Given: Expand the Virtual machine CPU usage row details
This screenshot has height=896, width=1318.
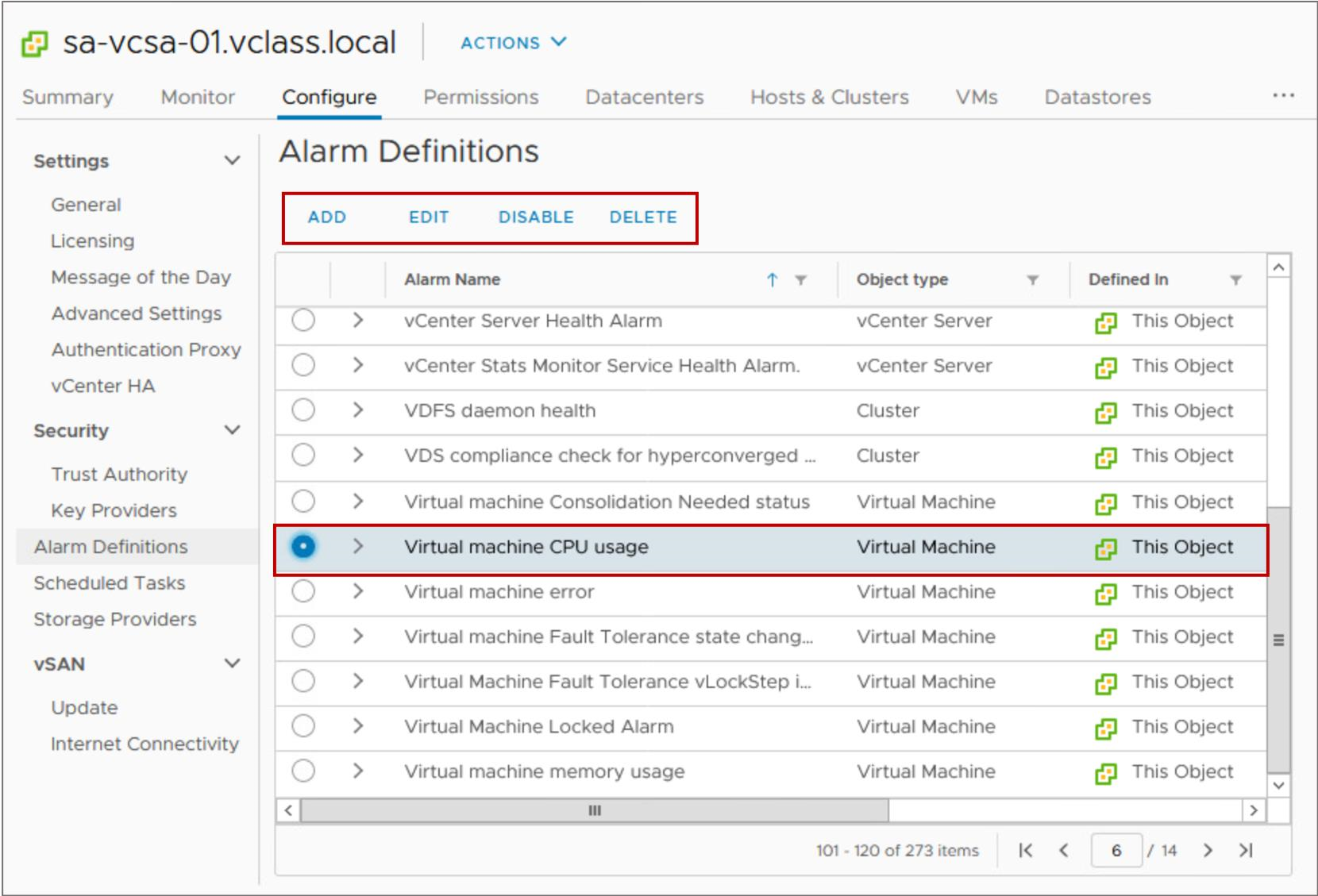Looking at the screenshot, I should pos(358,547).
